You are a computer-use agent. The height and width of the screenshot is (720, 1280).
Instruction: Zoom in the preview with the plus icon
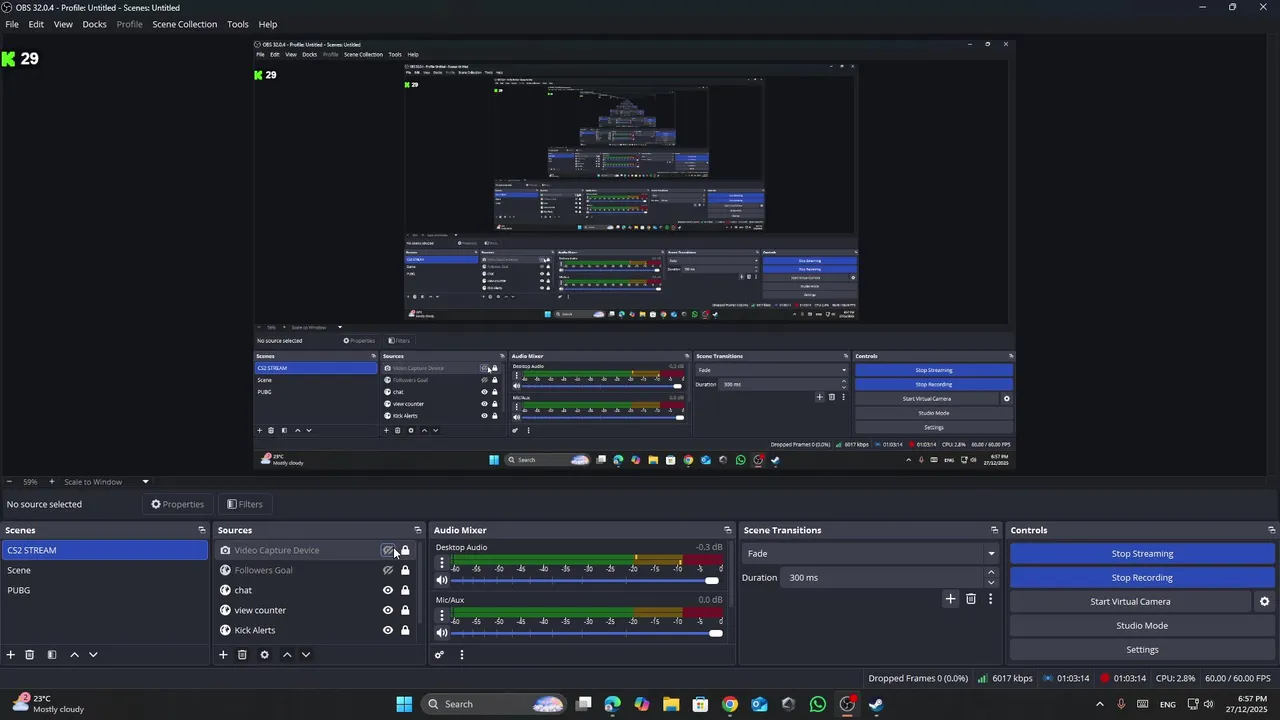pyautogui.click(x=52, y=482)
